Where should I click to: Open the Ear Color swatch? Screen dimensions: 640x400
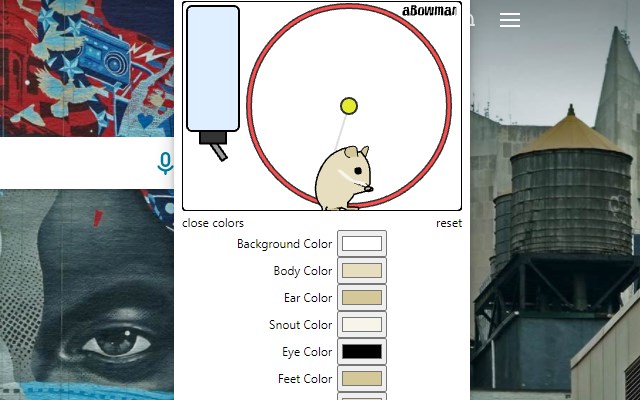coord(362,298)
